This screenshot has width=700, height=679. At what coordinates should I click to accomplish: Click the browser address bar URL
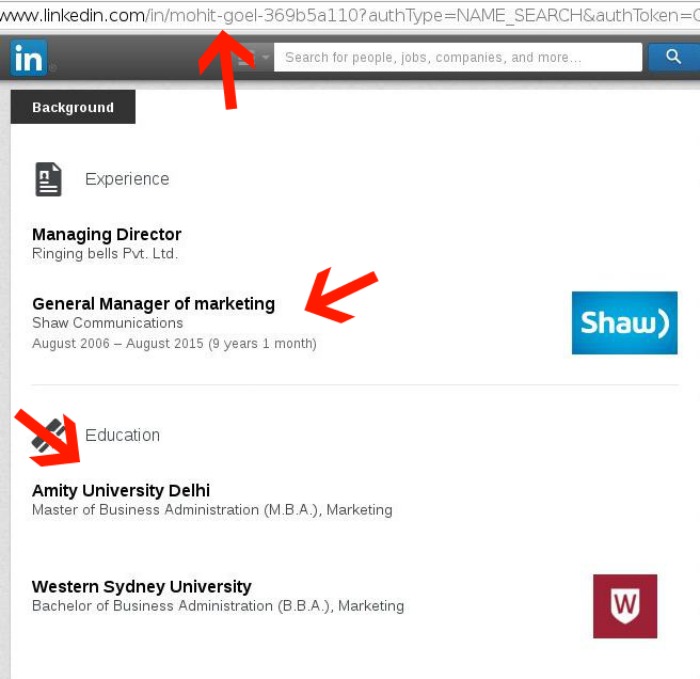pyautogui.click(x=350, y=15)
